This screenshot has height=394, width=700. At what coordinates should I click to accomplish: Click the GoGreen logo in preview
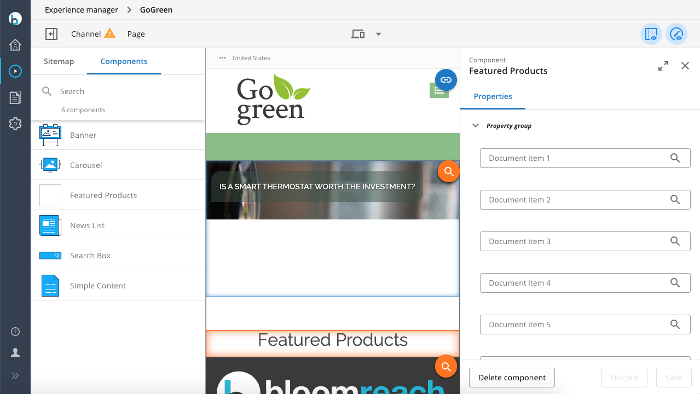click(273, 99)
